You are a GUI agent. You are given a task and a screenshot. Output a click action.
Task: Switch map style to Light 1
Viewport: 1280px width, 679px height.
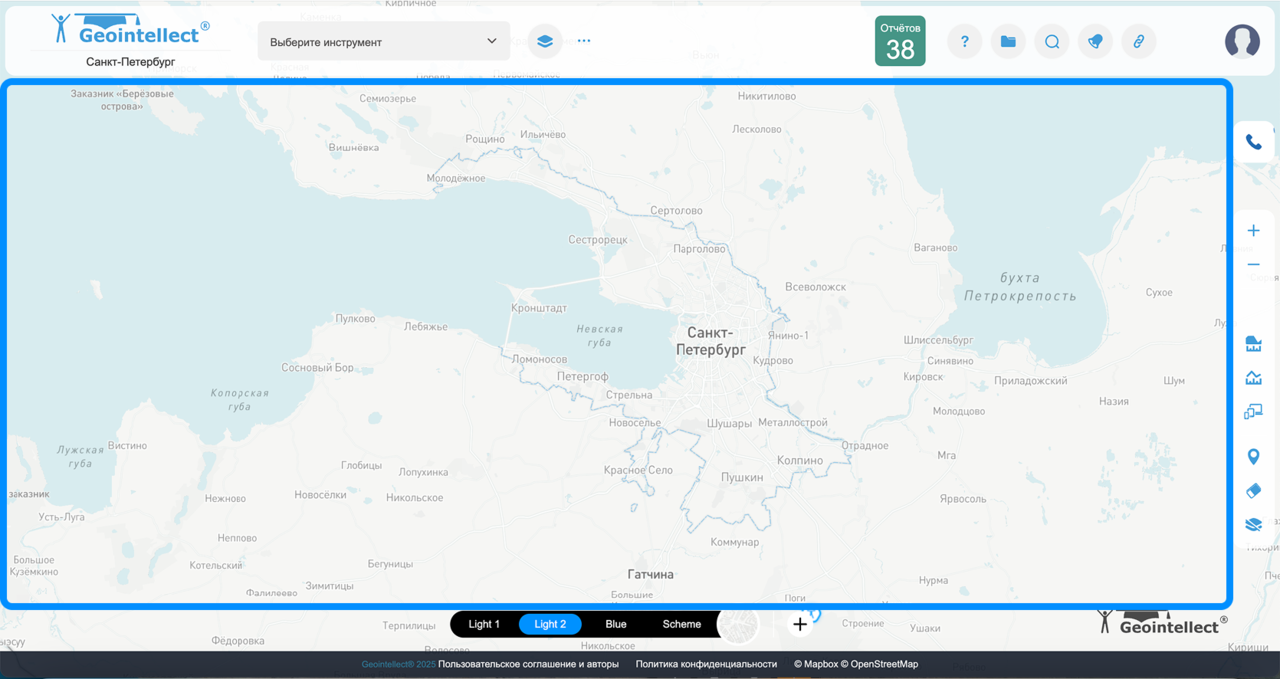(484, 624)
